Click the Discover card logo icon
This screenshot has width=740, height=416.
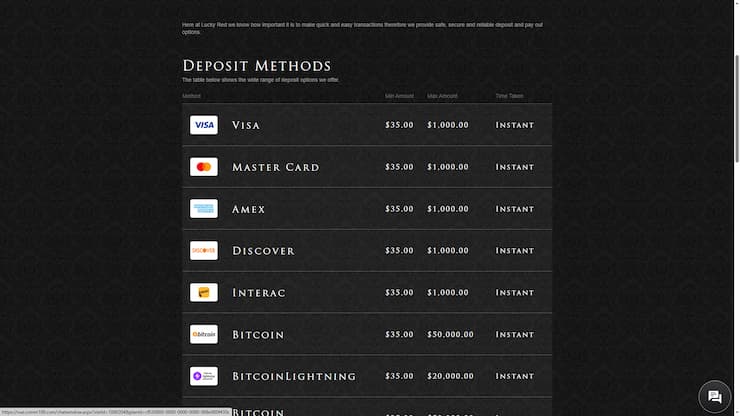pos(204,251)
